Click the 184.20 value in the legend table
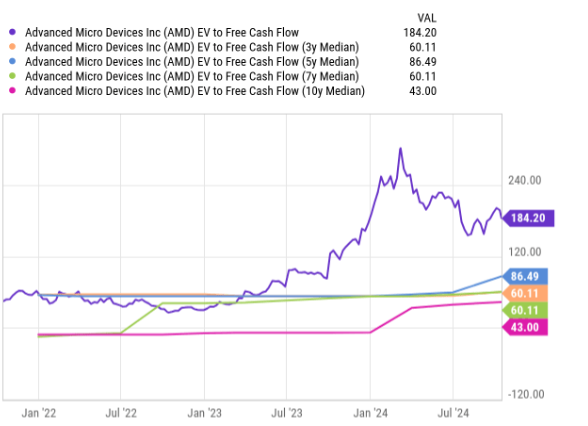The height and width of the screenshot is (426, 588). (x=420, y=33)
